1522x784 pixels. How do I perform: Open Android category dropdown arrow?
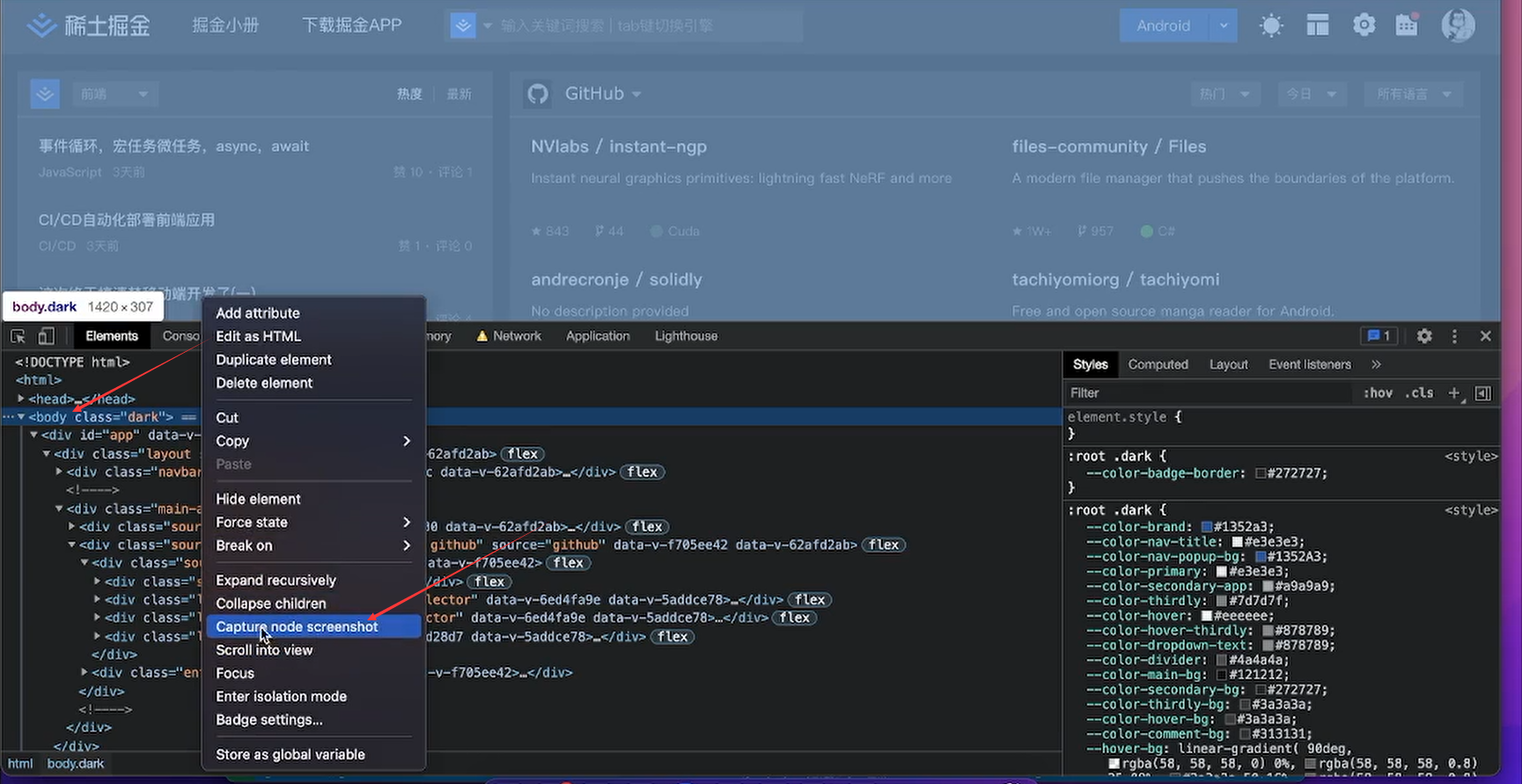coord(1224,26)
